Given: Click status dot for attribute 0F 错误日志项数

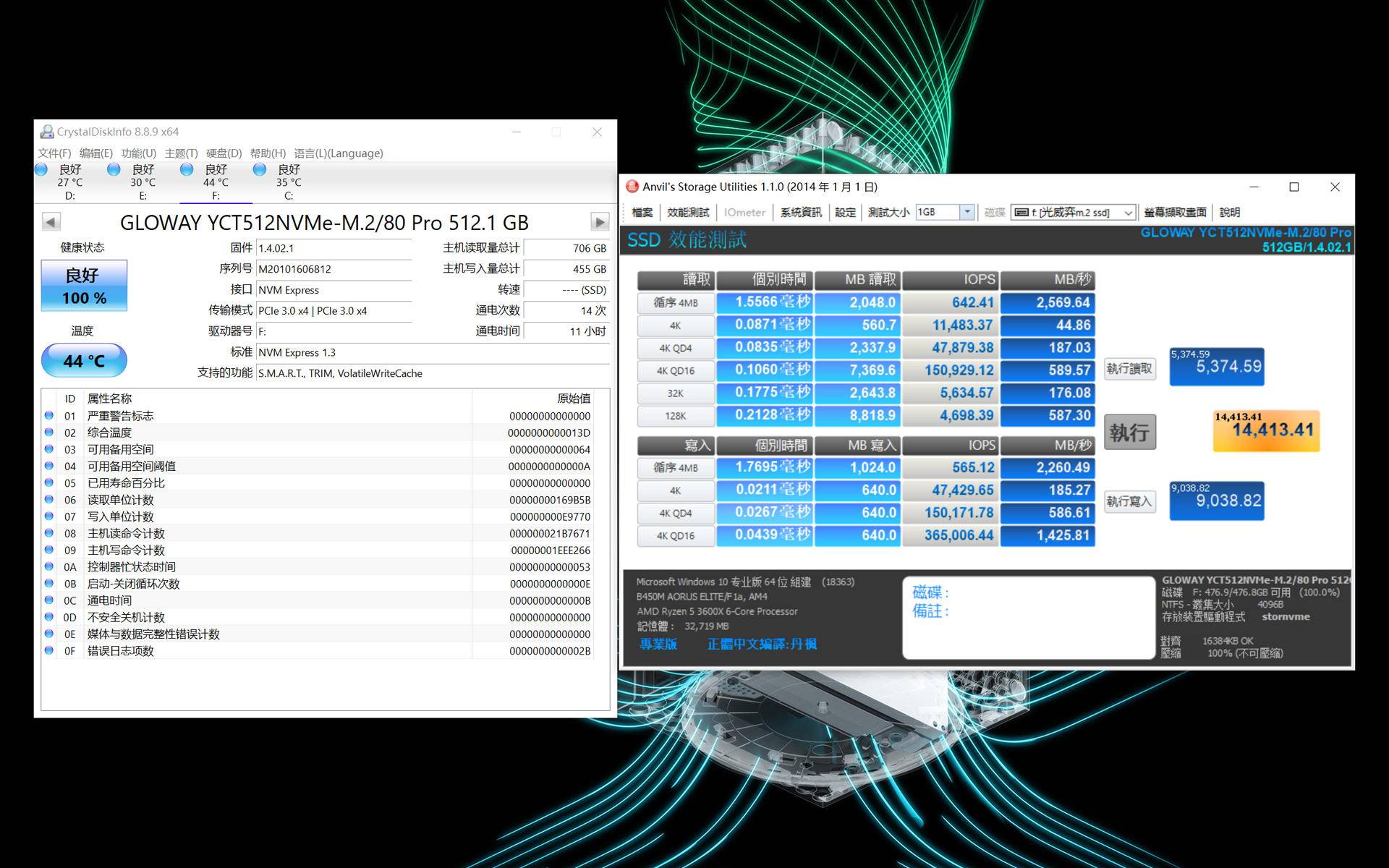Looking at the screenshot, I should point(49,650).
